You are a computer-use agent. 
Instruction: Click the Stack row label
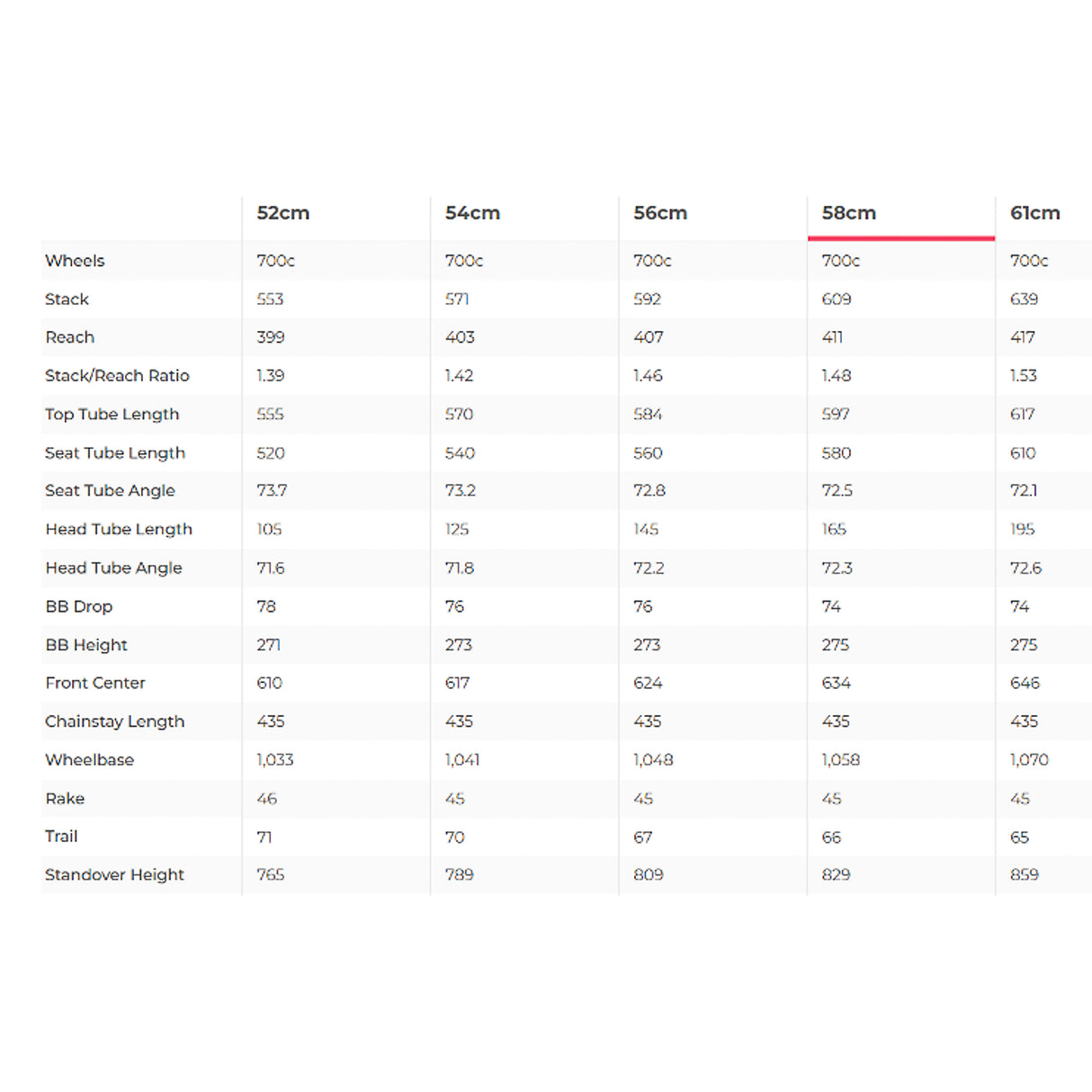click(x=67, y=299)
